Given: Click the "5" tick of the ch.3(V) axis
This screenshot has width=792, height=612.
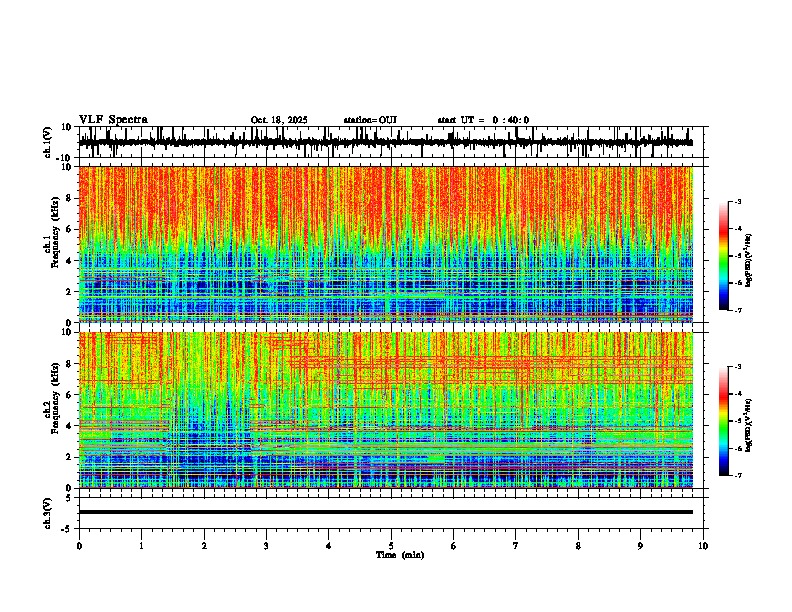Looking at the screenshot, I should [69, 497].
